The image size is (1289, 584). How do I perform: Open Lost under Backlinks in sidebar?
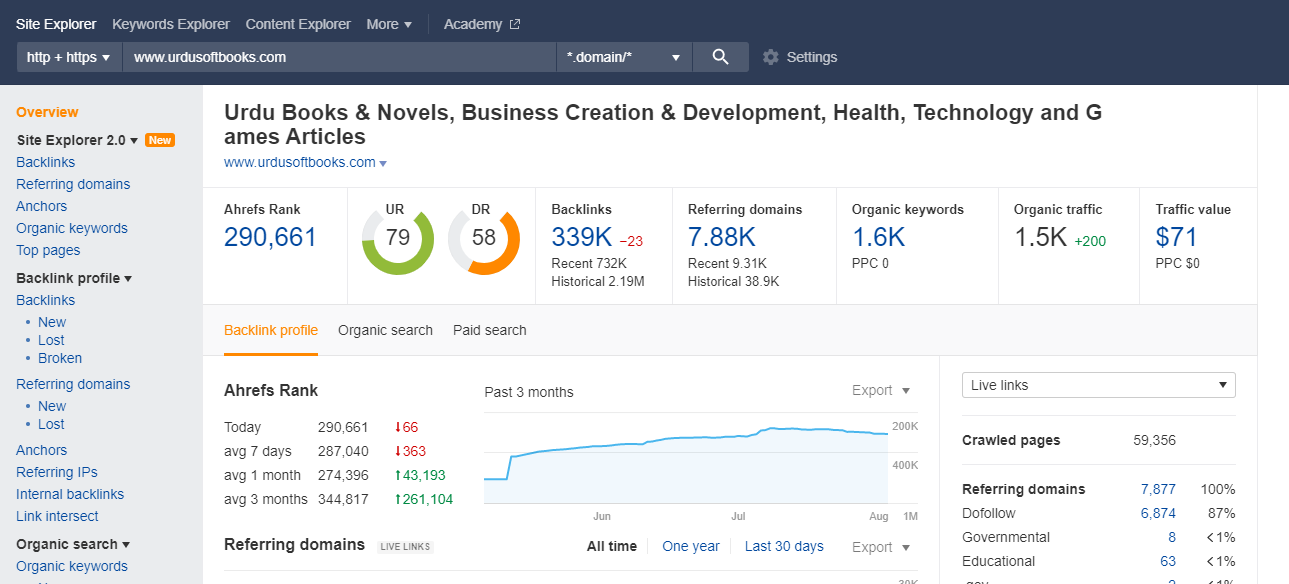click(x=51, y=340)
